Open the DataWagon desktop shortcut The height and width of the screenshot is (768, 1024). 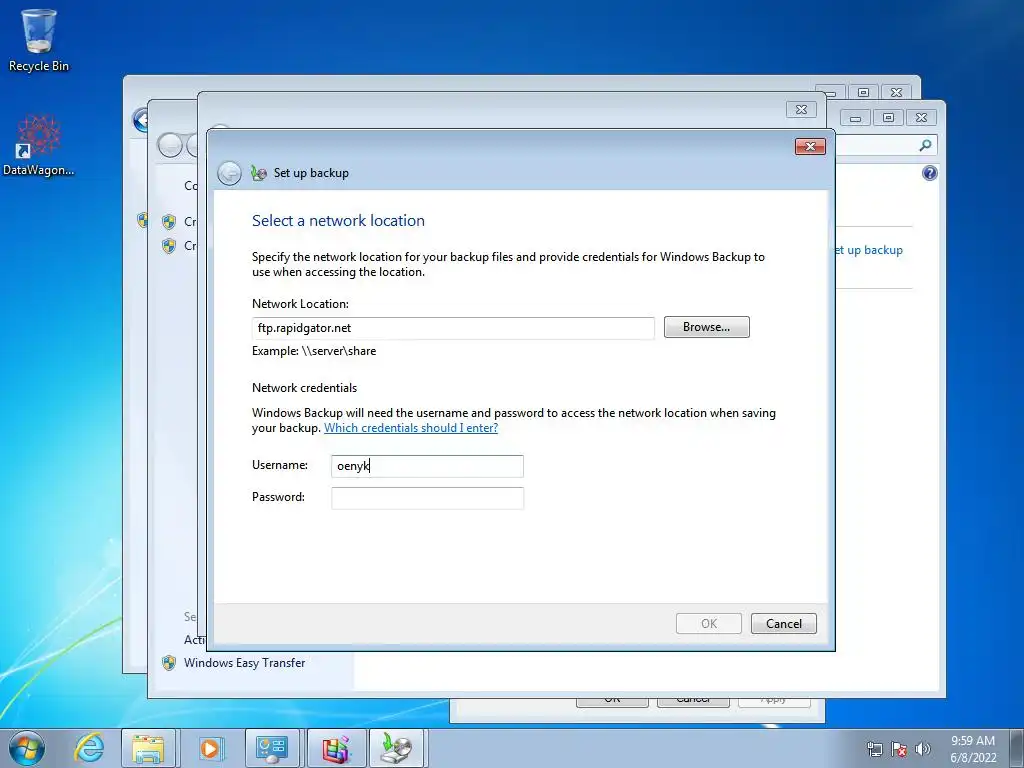click(39, 145)
